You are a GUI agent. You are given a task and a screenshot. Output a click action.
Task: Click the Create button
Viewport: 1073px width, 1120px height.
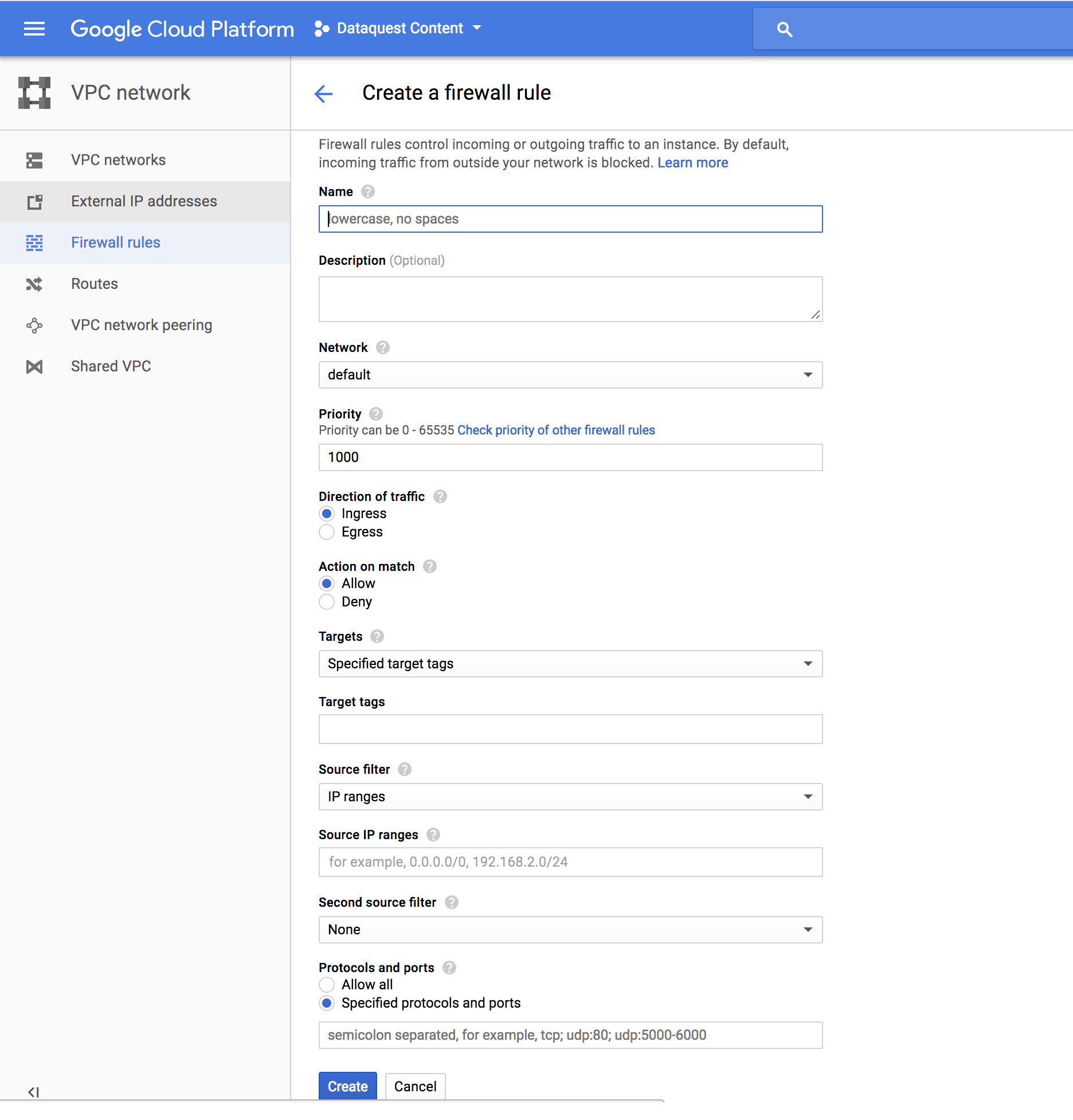coord(347,1086)
